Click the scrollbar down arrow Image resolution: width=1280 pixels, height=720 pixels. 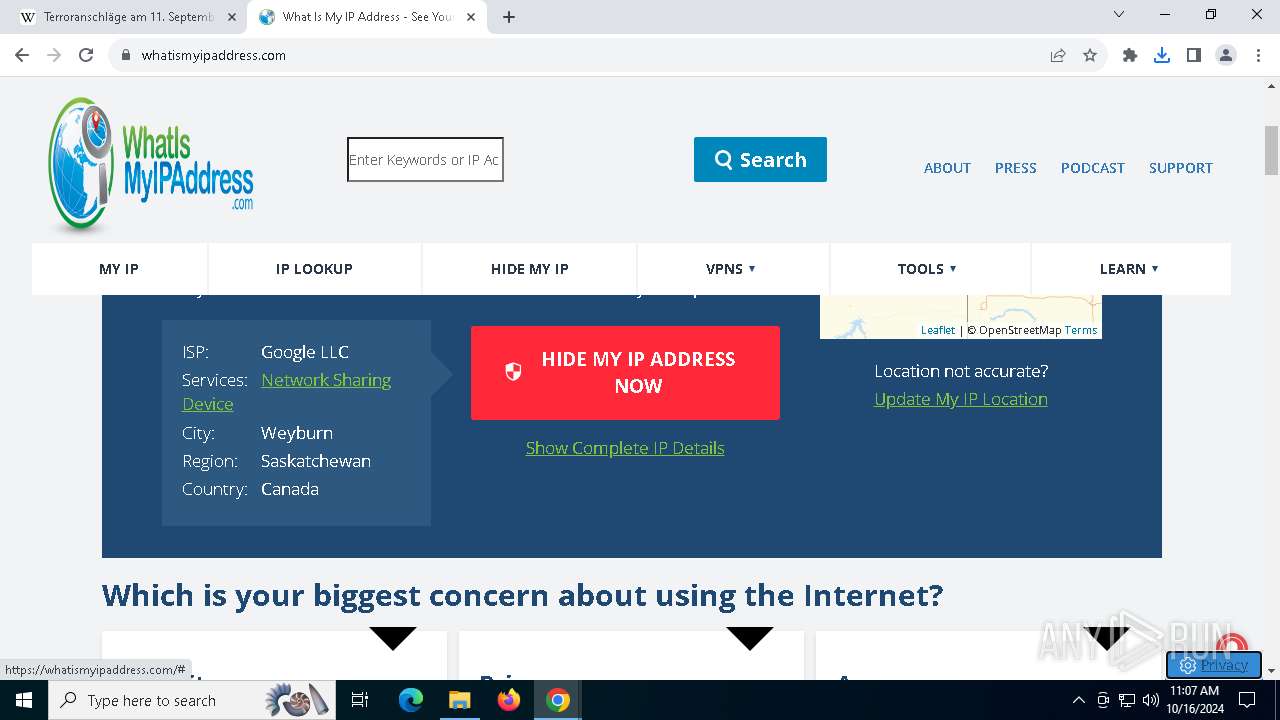pyautogui.click(x=1271, y=671)
